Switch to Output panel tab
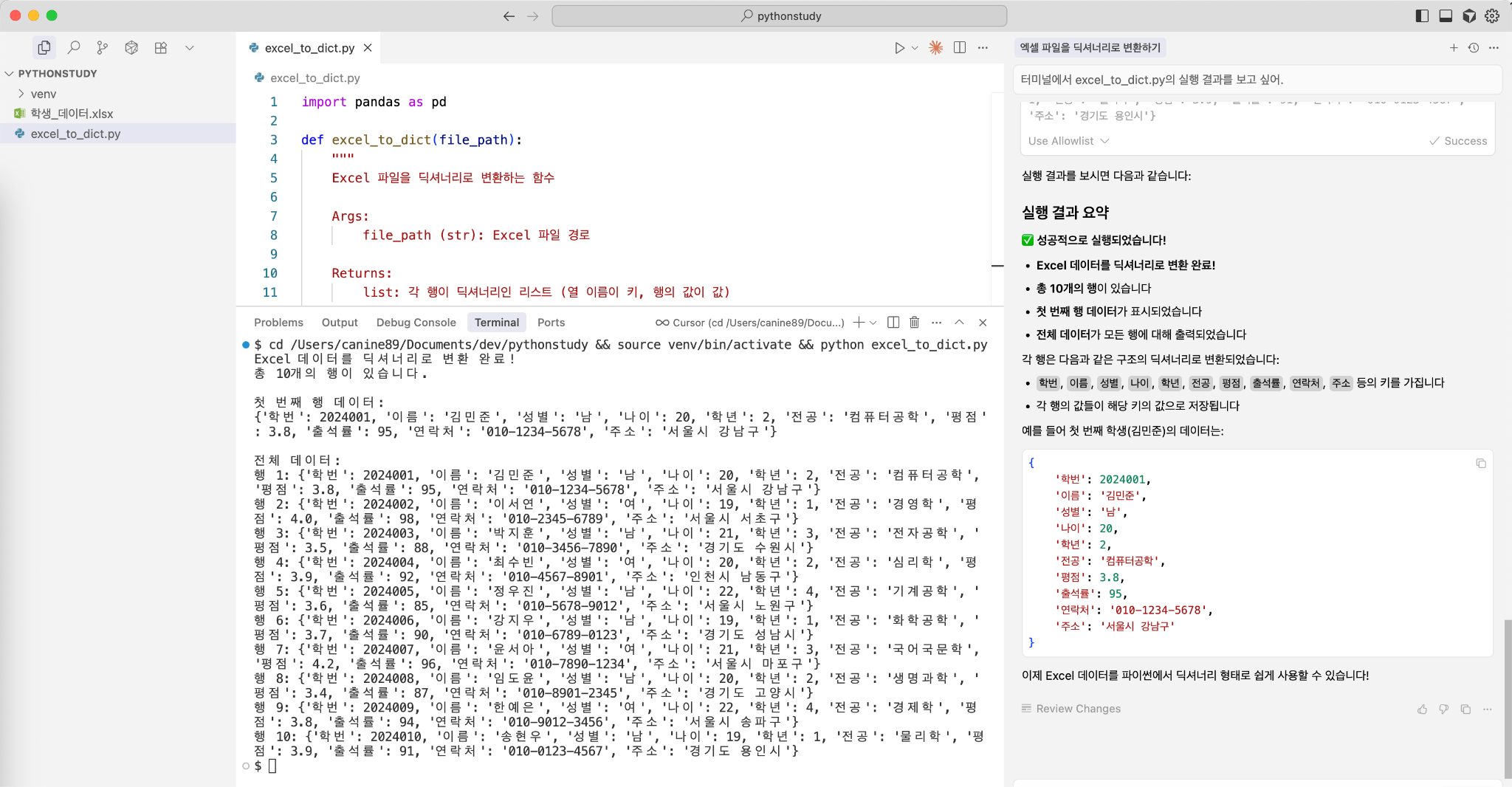The image size is (1512, 787). point(340,323)
